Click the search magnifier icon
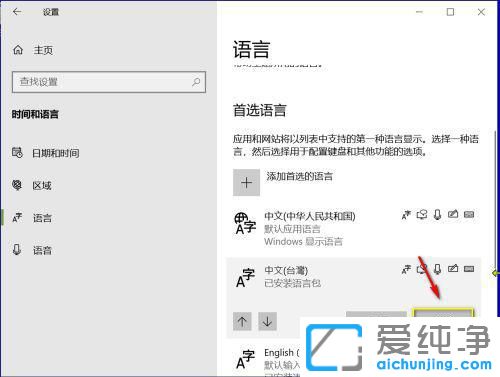 coord(196,82)
